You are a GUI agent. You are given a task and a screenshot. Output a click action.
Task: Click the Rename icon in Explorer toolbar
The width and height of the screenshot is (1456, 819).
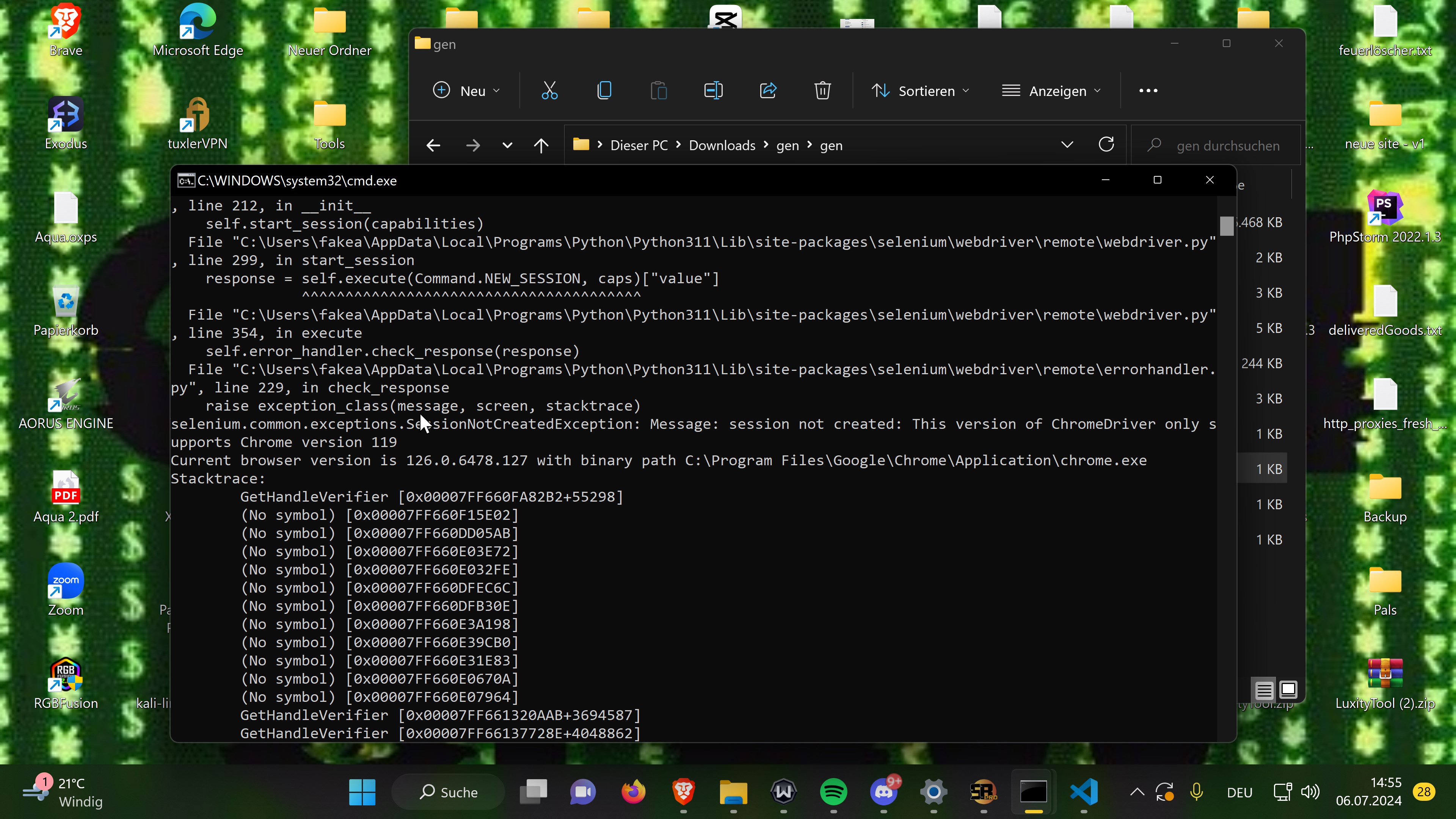[x=713, y=91]
